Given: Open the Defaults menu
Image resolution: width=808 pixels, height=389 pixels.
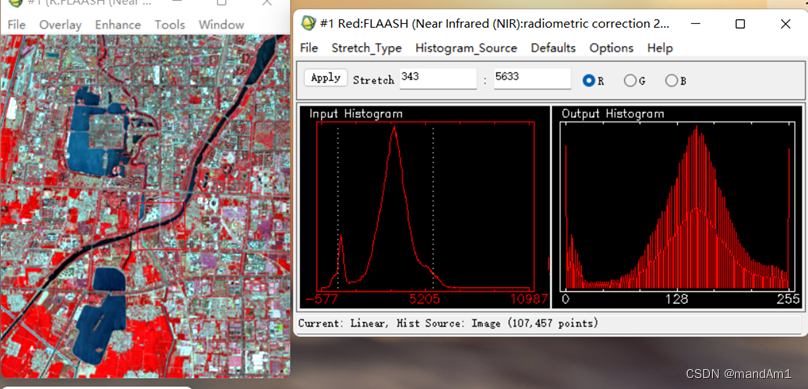Looking at the screenshot, I should 553,48.
